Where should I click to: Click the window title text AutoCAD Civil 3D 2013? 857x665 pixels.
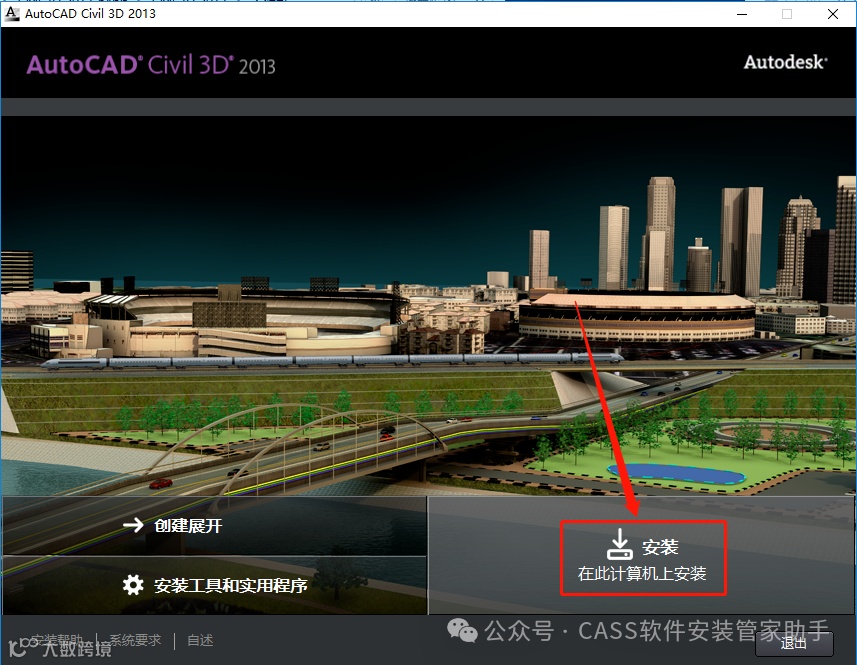(x=90, y=14)
